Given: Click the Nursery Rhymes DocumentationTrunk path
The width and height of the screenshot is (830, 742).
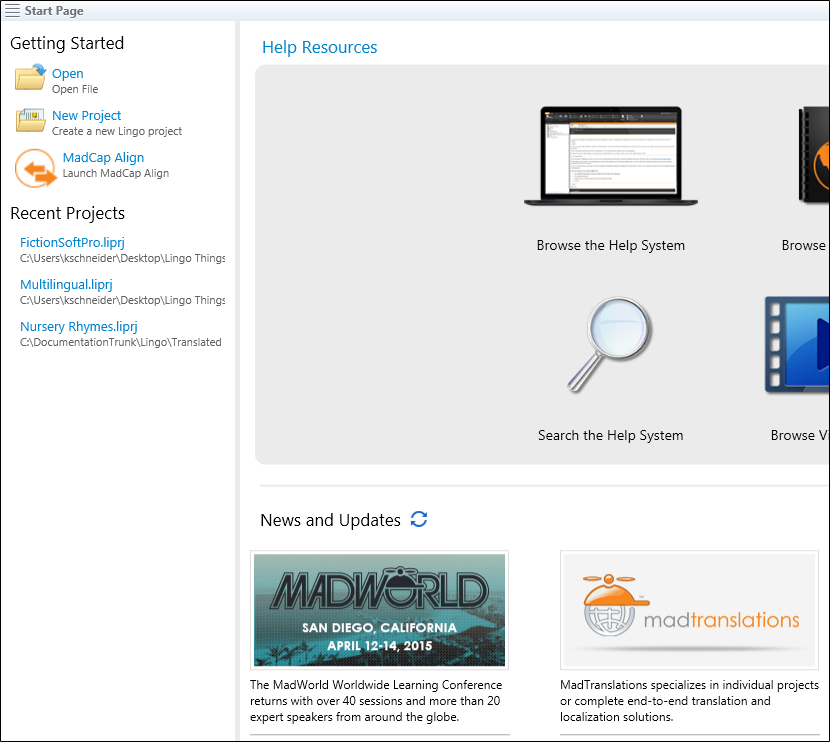Looking at the screenshot, I should point(121,342).
